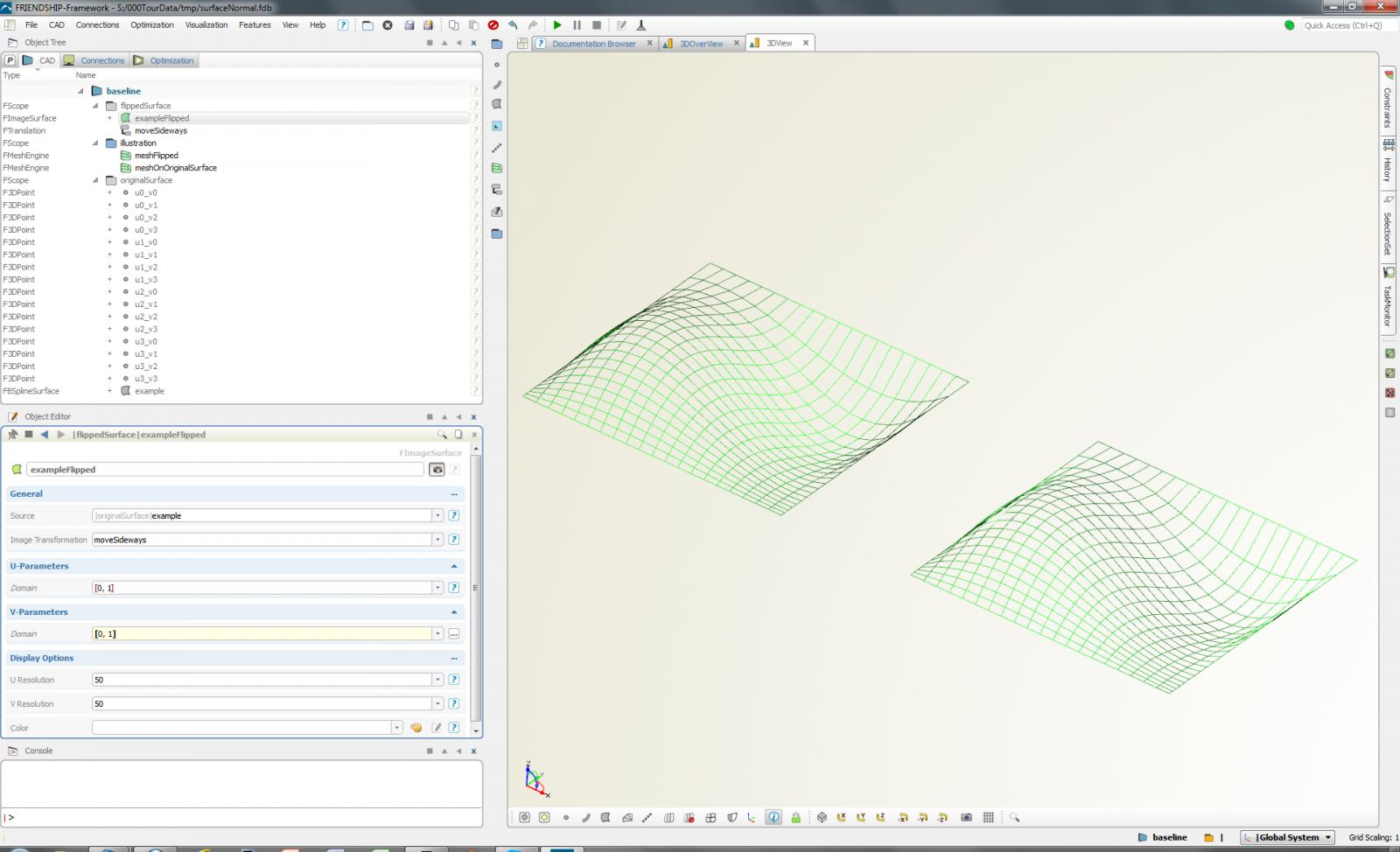Click the Pause button in the top toolbar
Screen dimensions: 1400x852
click(577, 25)
